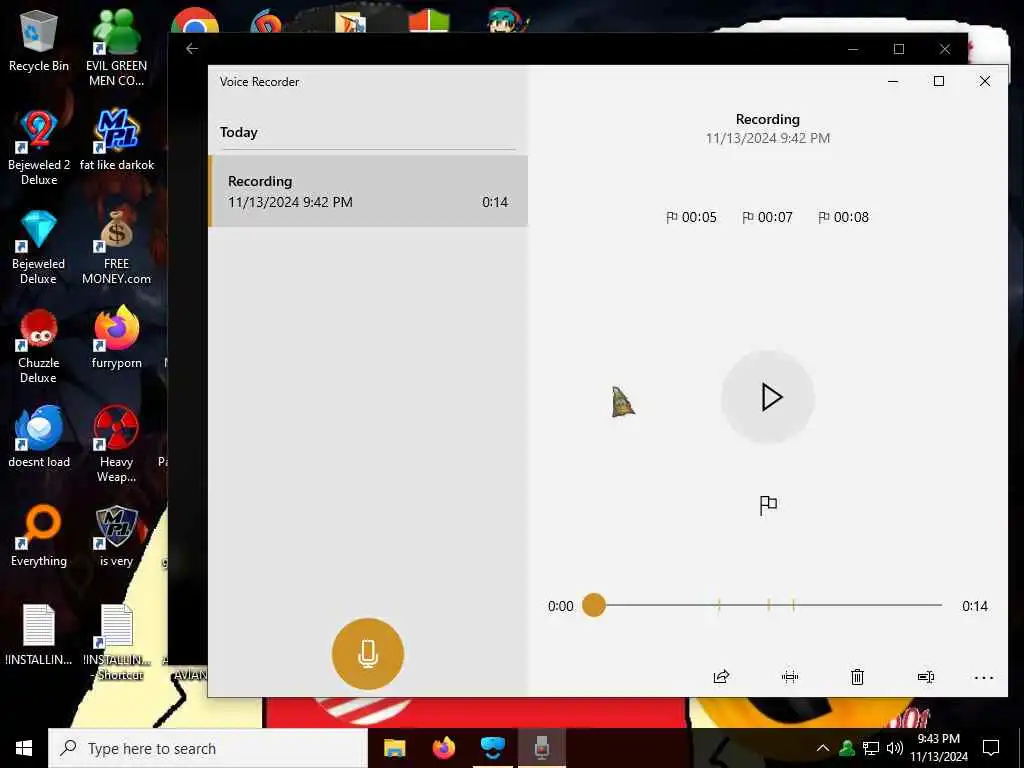
Task: Select the Everything search desktop icon
Action: click(39, 536)
